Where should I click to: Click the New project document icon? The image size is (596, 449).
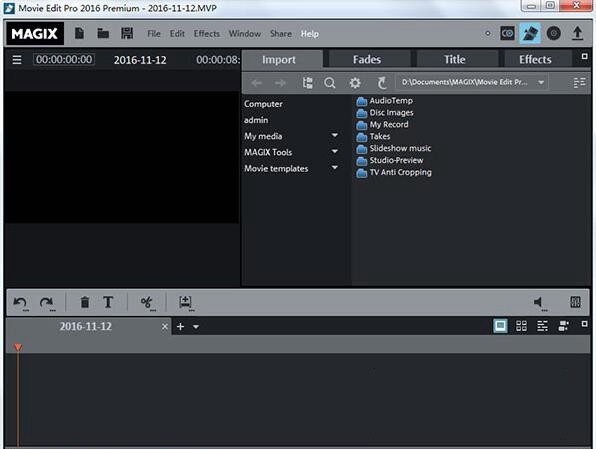(79, 33)
